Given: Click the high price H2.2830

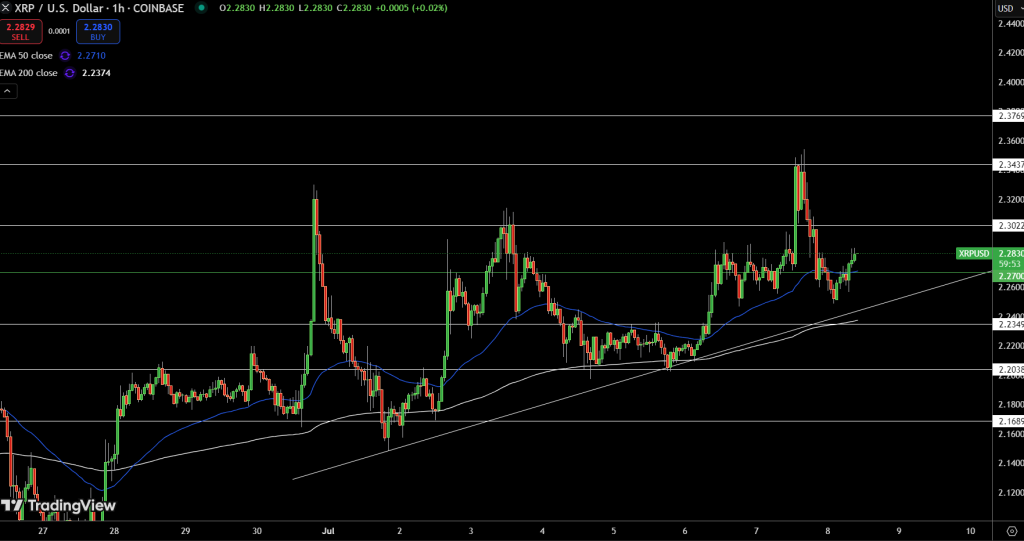Looking at the screenshot, I should coord(279,8).
